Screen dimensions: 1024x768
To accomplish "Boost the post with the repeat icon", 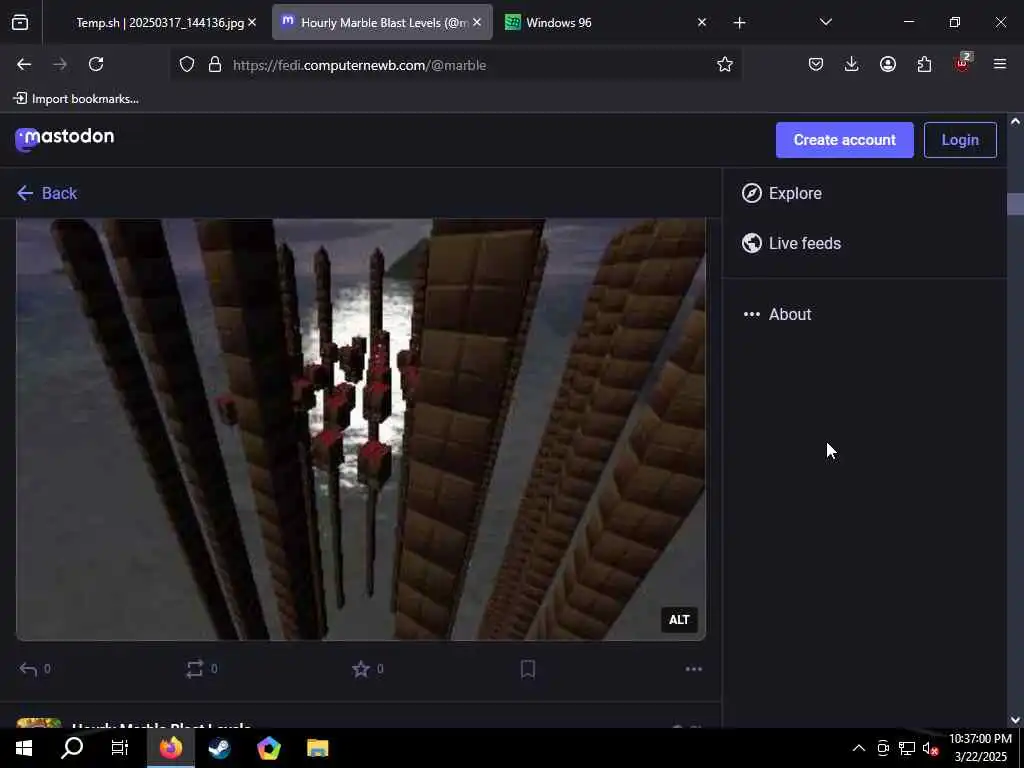I will (x=195, y=669).
